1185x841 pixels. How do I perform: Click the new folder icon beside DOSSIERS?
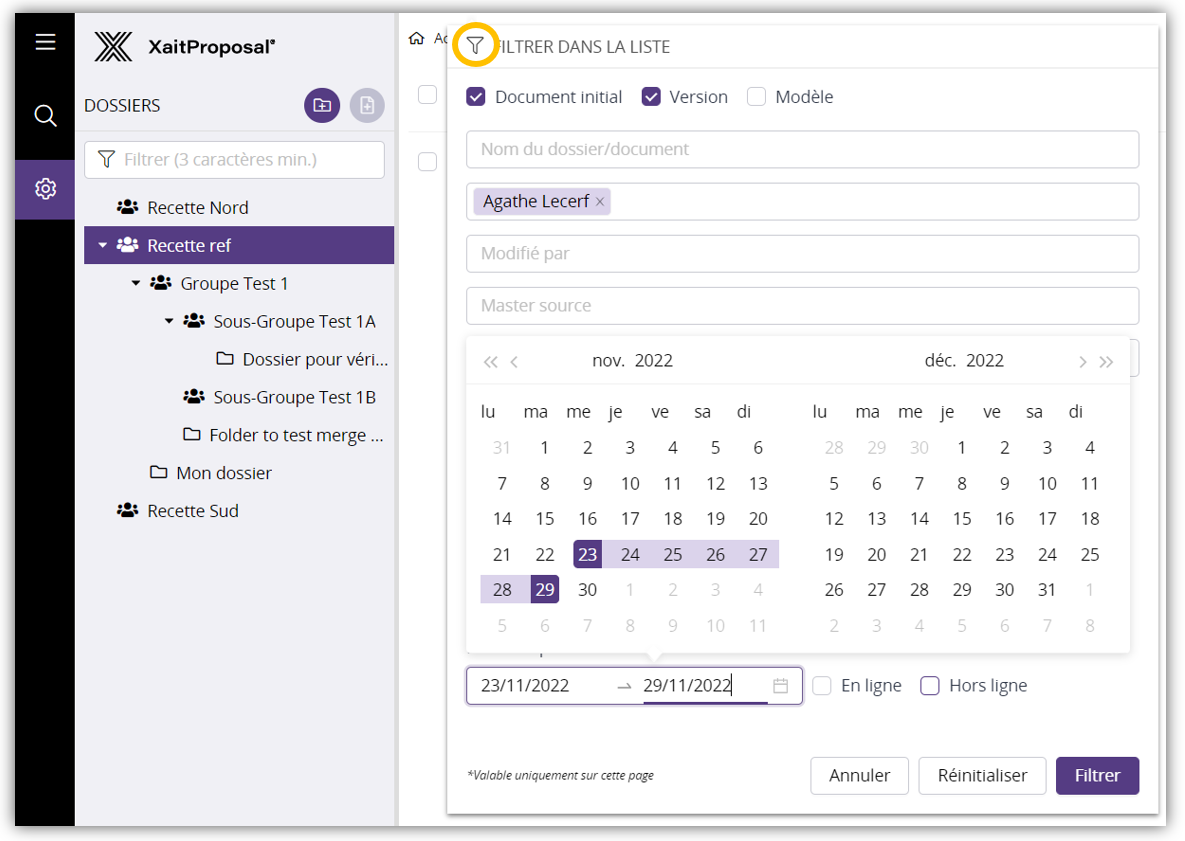click(322, 105)
